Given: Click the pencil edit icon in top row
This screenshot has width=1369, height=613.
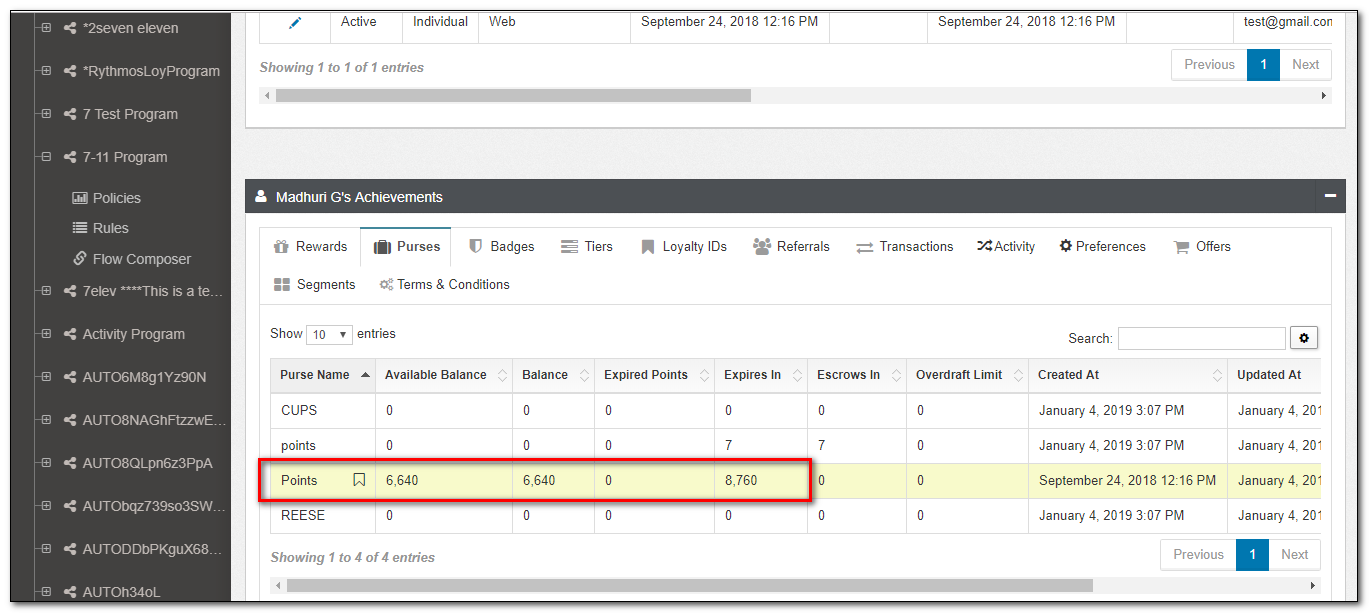Looking at the screenshot, I should [x=294, y=22].
